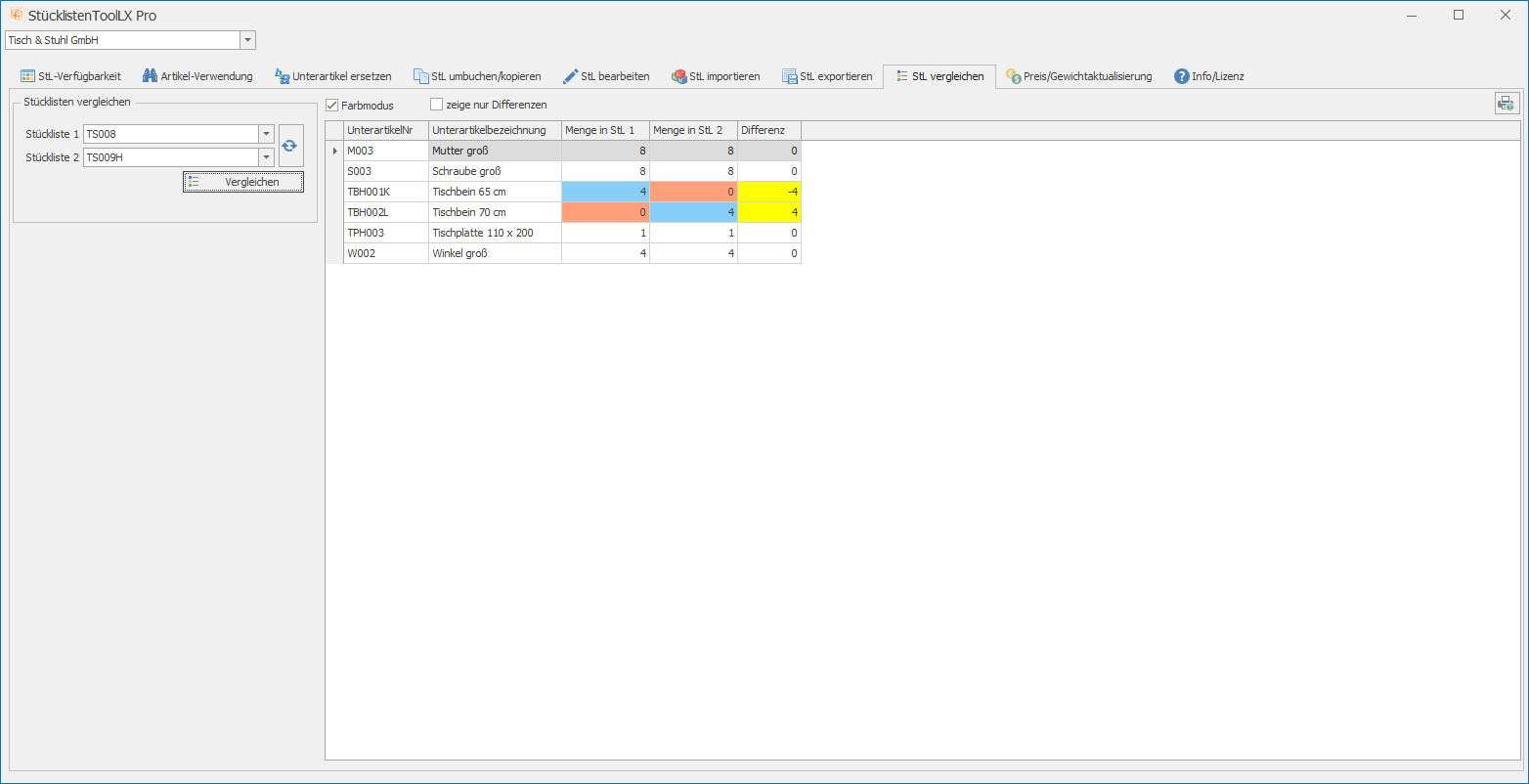Open the Info/Lizenz help tab

[x=1208, y=76]
